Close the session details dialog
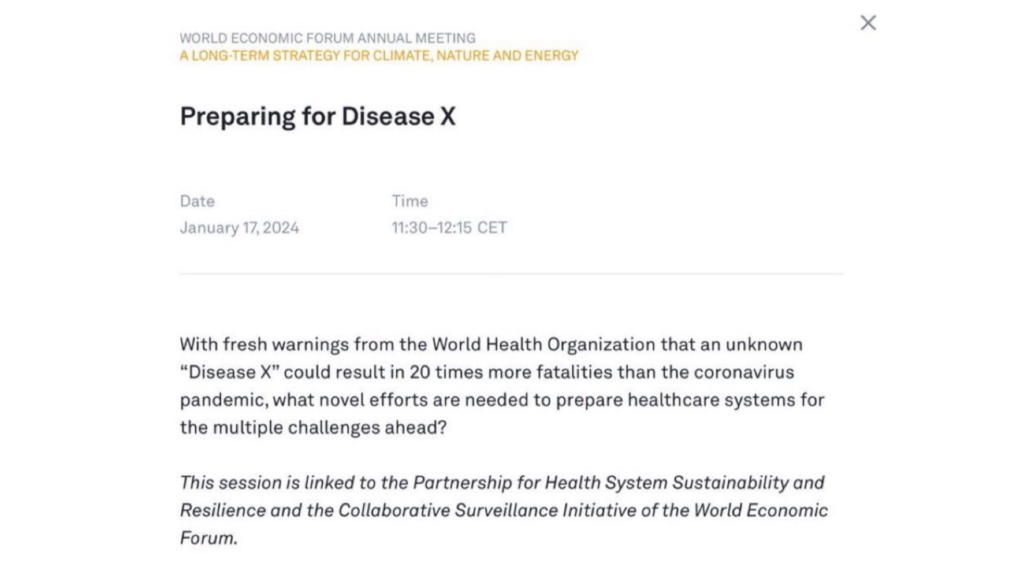1024x576 pixels. tap(868, 23)
